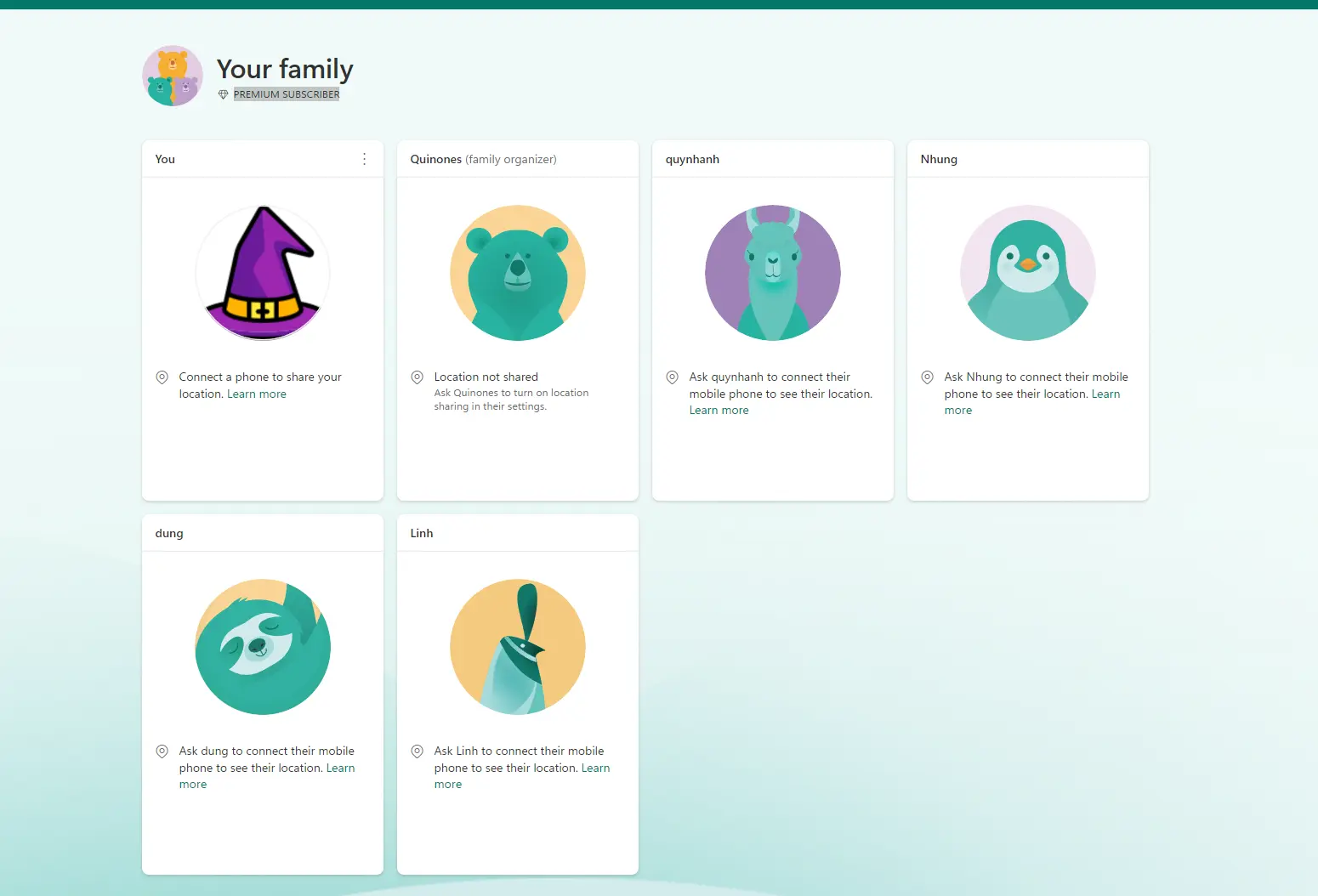Click Ask quynhanh to connect their mobile text
The width and height of the screenshot is (1318, 896).
(781, 385)
